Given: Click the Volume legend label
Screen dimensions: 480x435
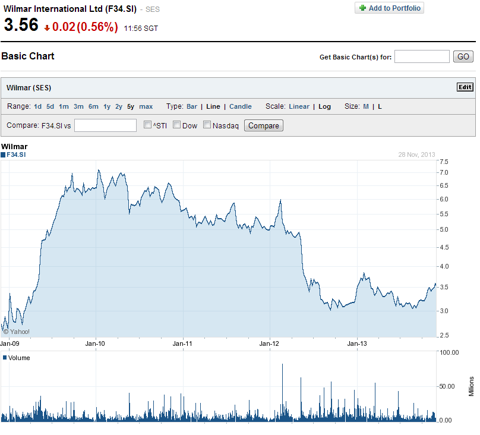Looking at the screenshot, I should pos(19,358).
